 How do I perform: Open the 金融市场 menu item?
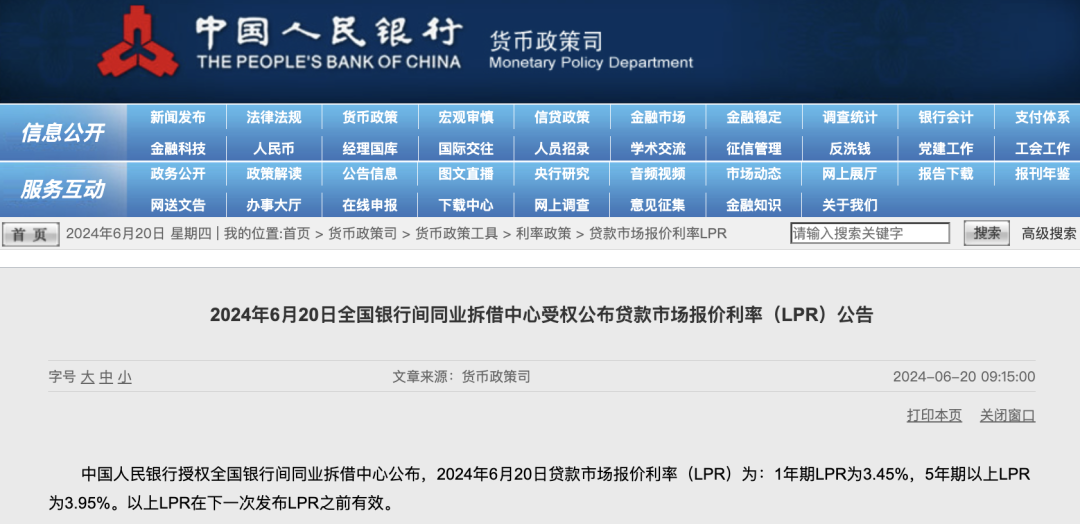[x=658, y=118]
